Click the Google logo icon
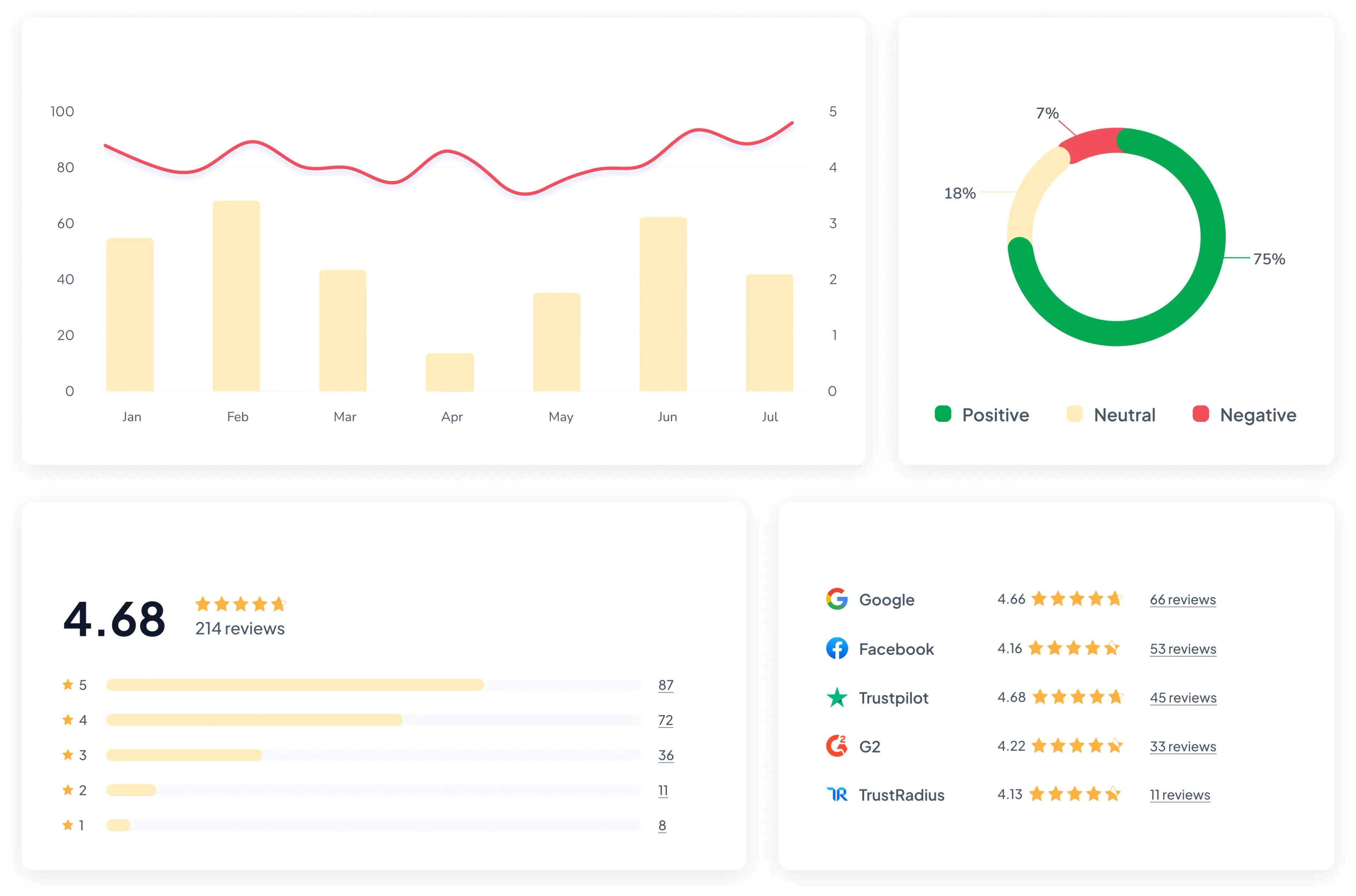1356x896 pixels. [x=837, y=599]
